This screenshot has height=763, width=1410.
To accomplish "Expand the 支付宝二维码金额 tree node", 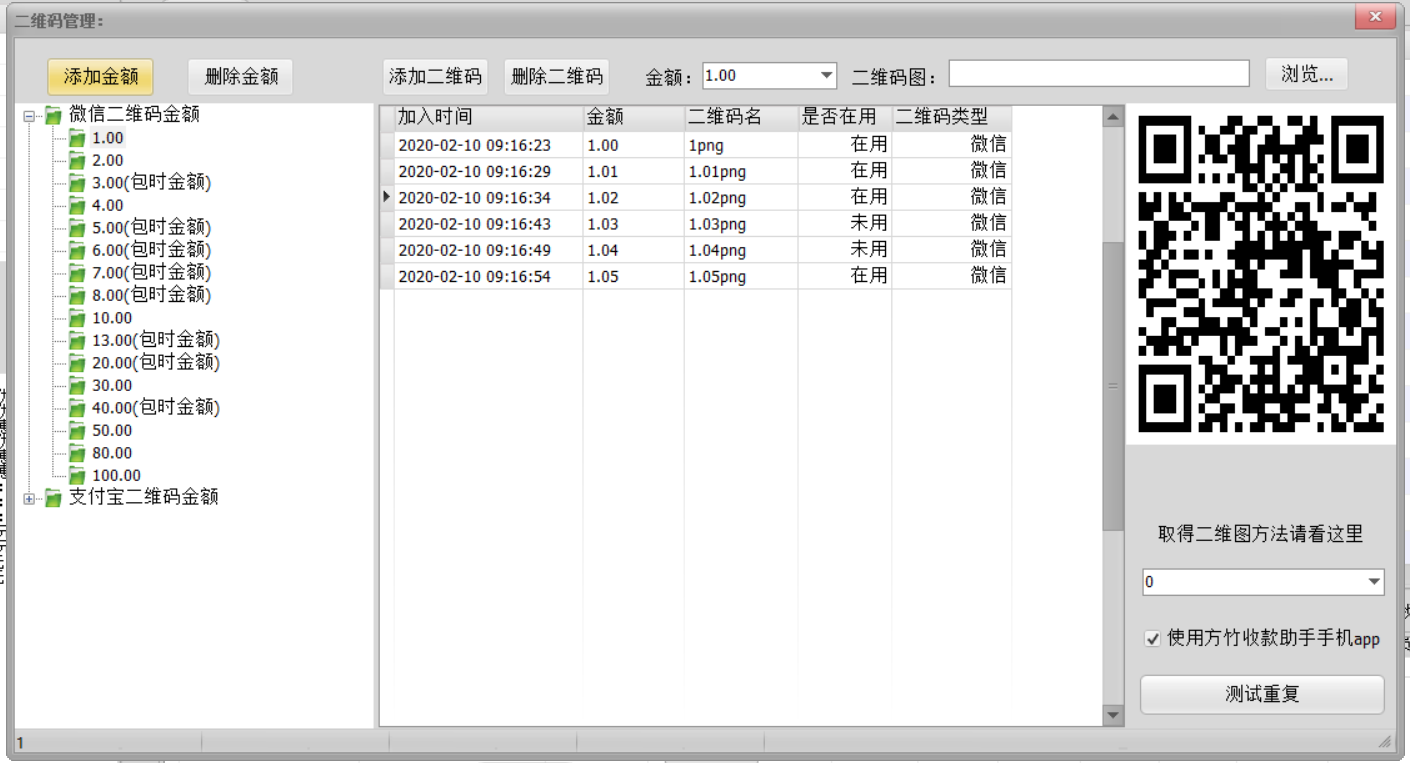I will click(x=29, y=499).
